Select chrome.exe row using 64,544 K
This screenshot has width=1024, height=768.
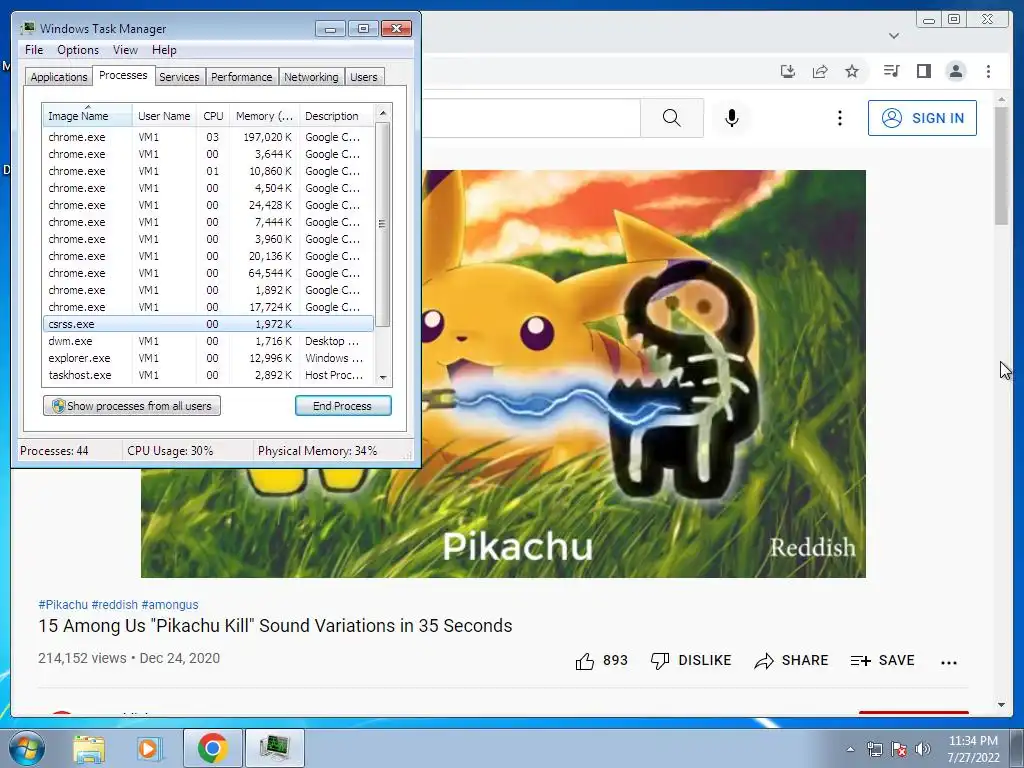[208, 273]
